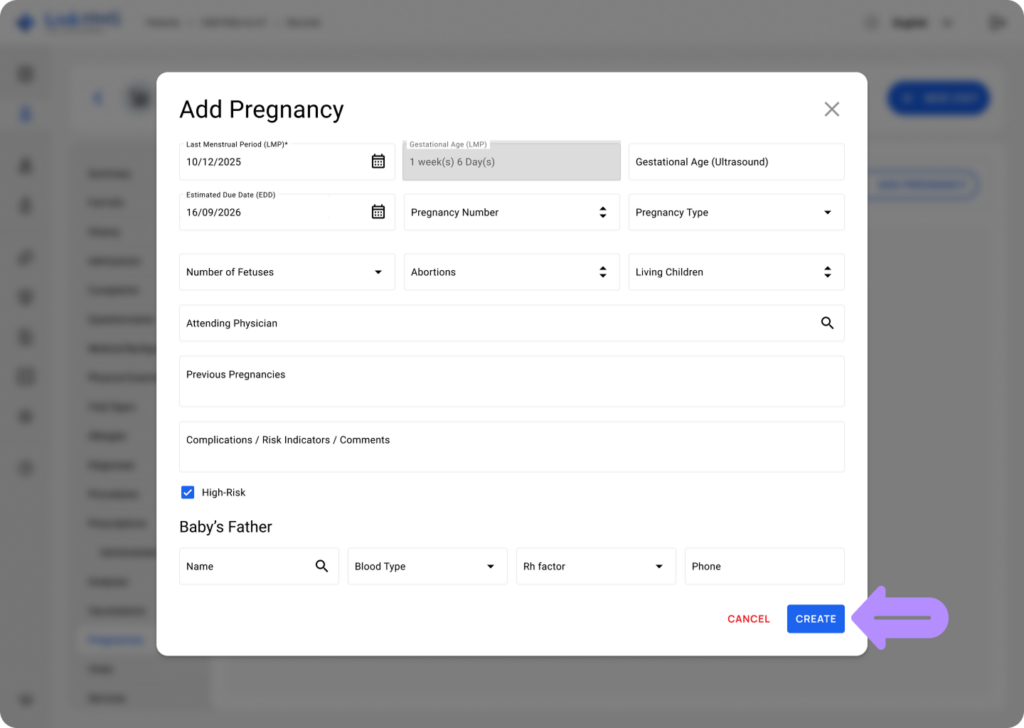Click the search icon in baby's father Name field
This screenshot has width=1024, height=728.
(x=321, y=566)
